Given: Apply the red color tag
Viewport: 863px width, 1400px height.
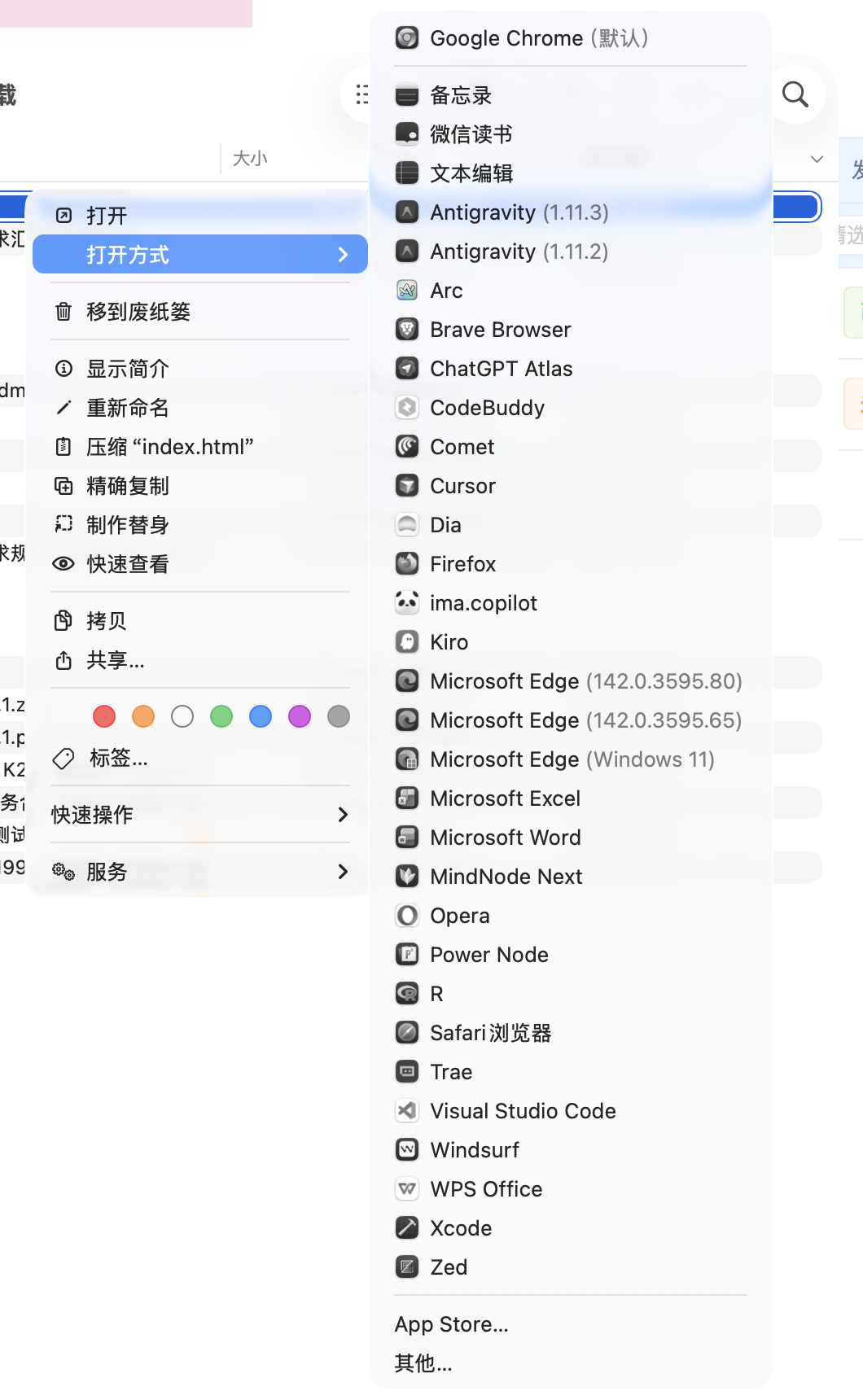Looking at the screenshot, I should (x=104, y=716).
